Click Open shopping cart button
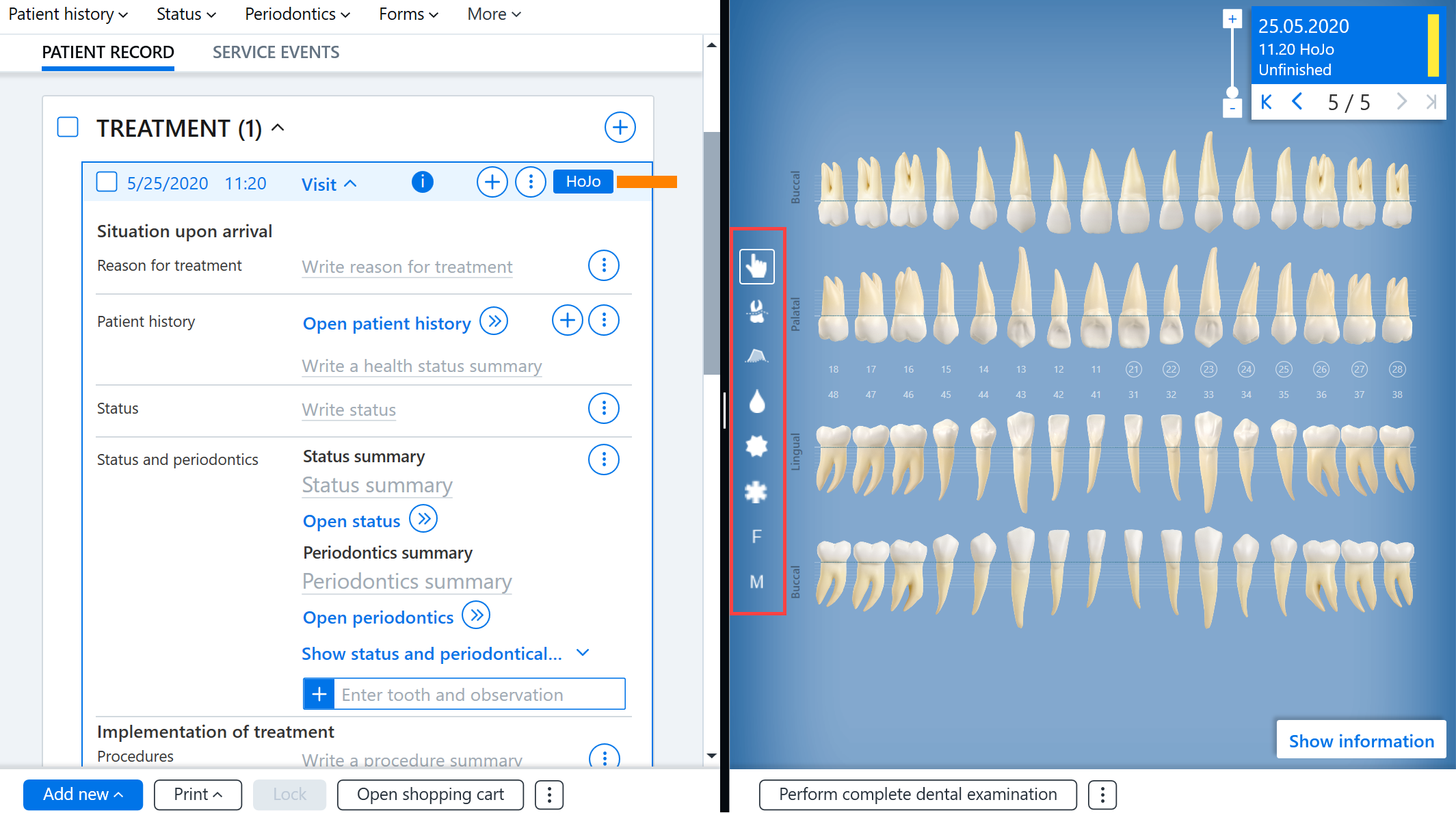1456x813 pixels. 431,795
